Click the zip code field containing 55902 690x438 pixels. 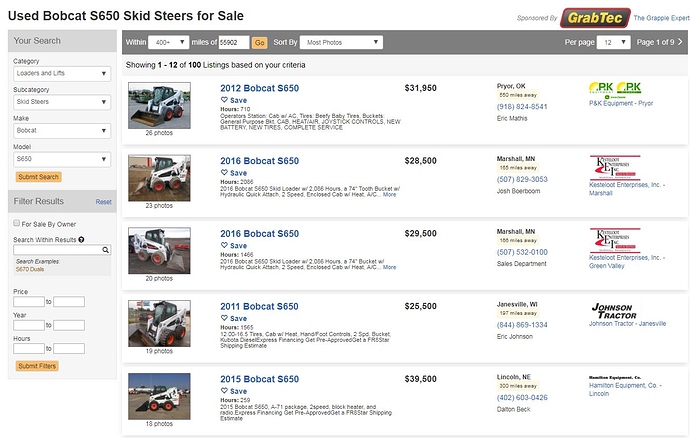(x=234, y=42)
